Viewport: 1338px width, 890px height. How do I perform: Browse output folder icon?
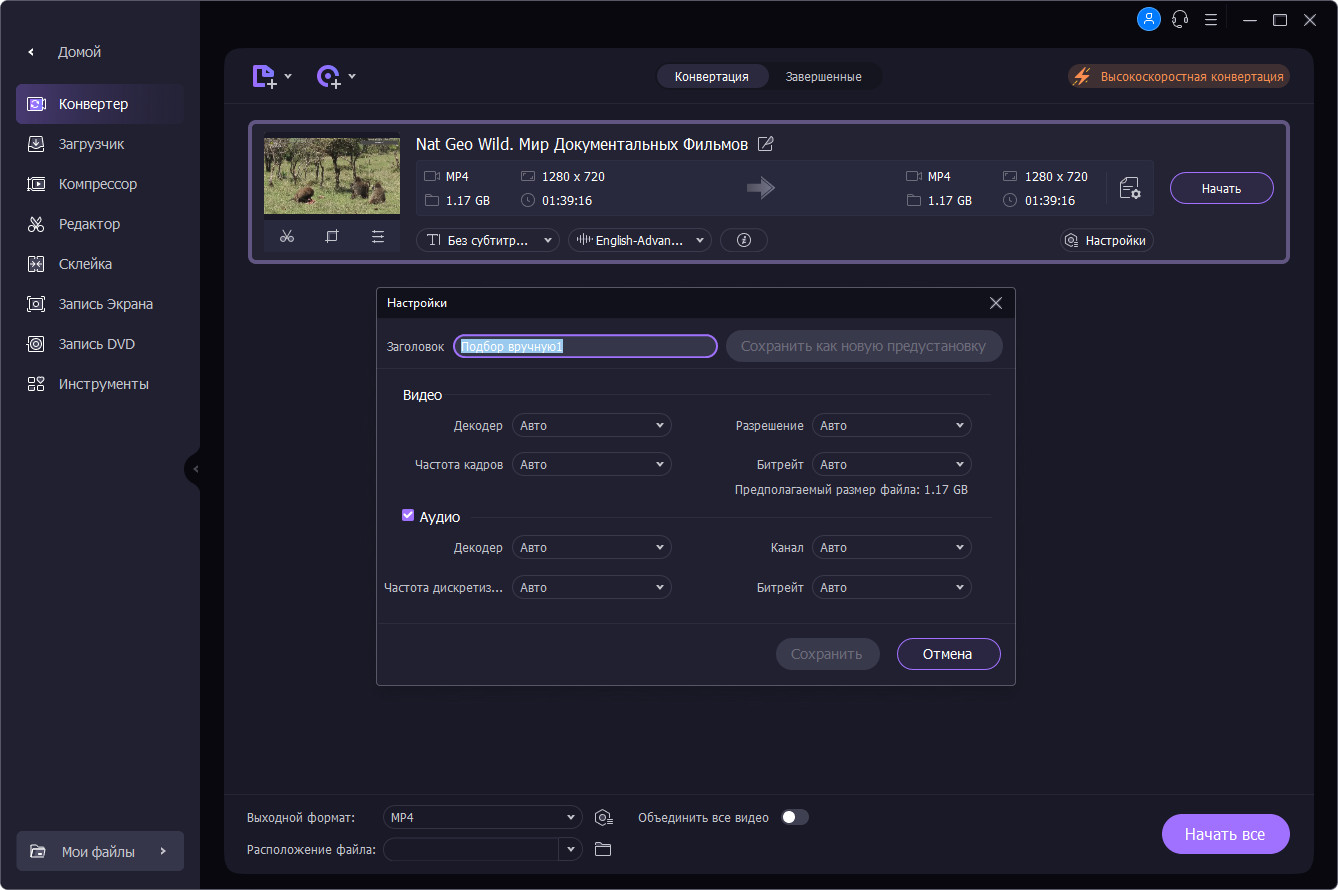(602, 849)
